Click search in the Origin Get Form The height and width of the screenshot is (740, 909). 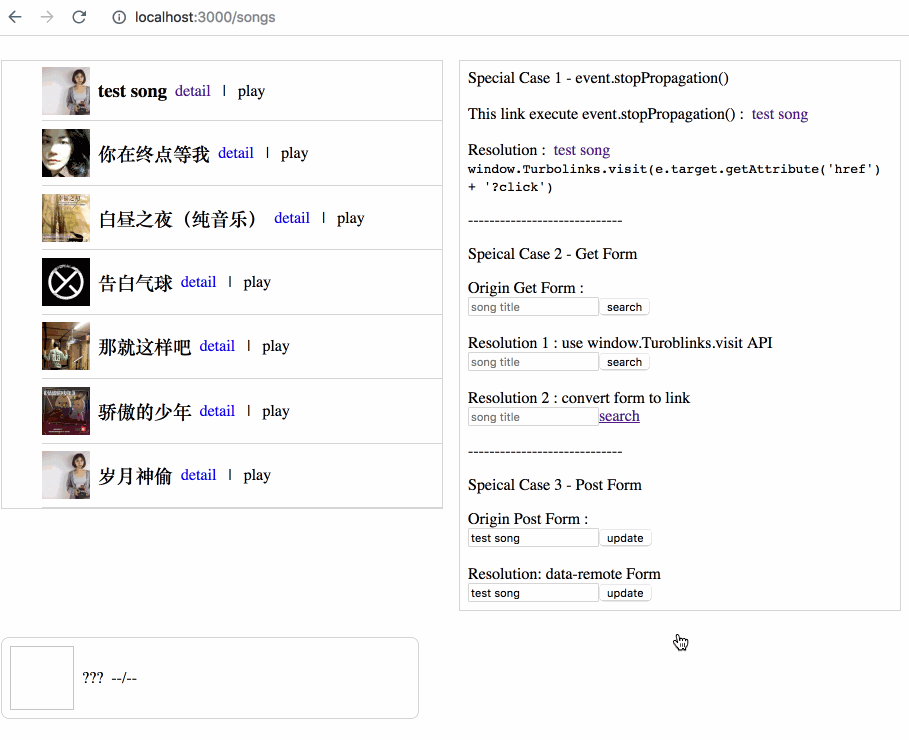624,307
